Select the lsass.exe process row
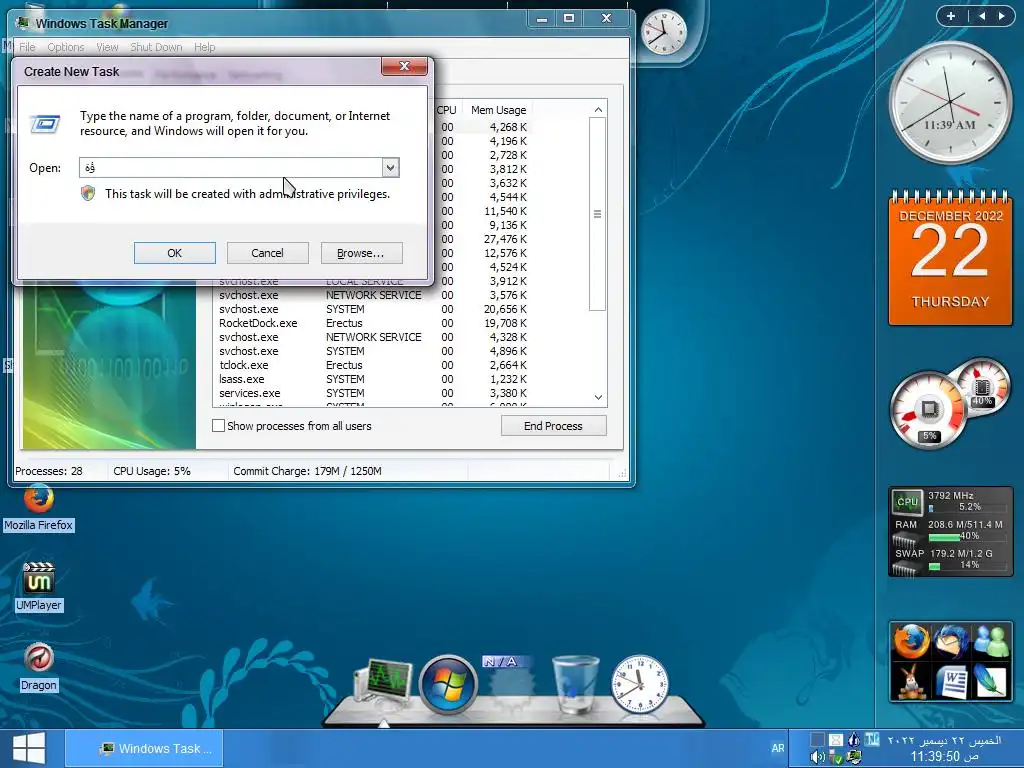The height and width of the screenshot is (768, 1024). click(x=373, y=379)
